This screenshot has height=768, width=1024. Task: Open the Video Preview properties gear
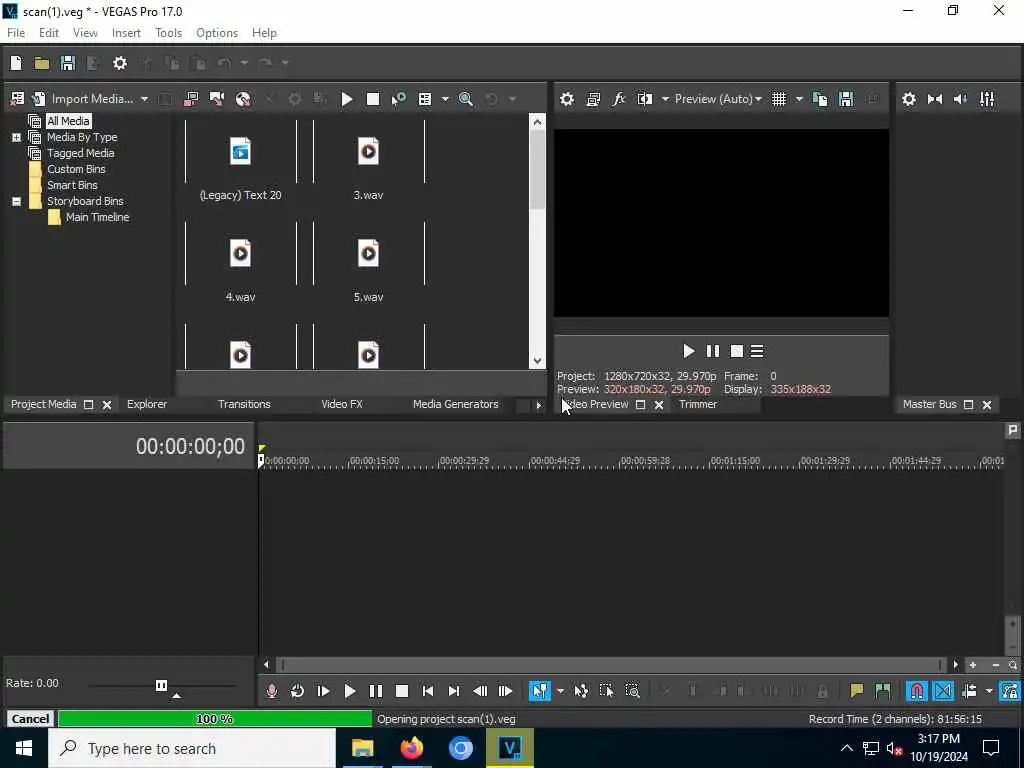567,99
